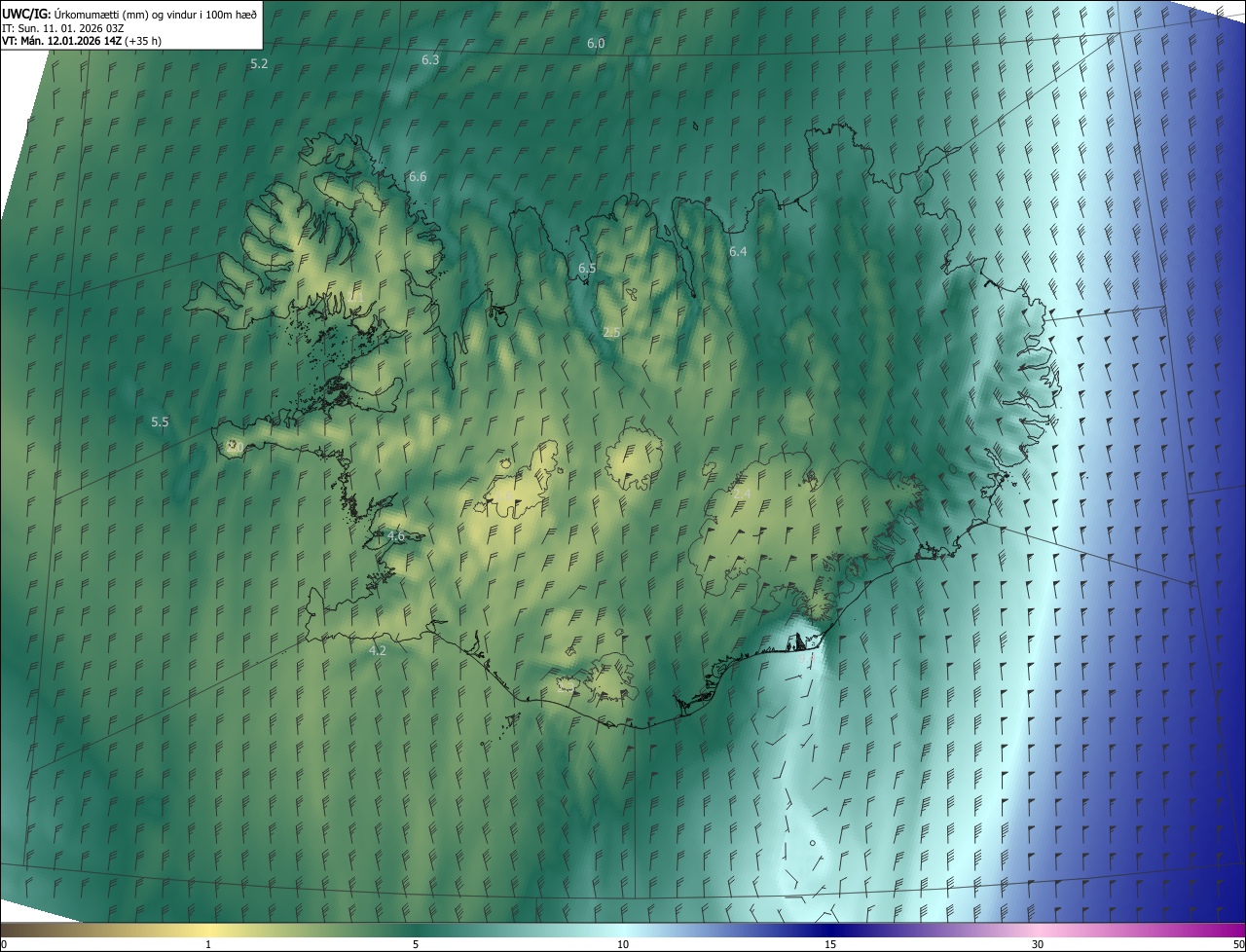Click the map value label '2.5'

(x=611, y=333)
